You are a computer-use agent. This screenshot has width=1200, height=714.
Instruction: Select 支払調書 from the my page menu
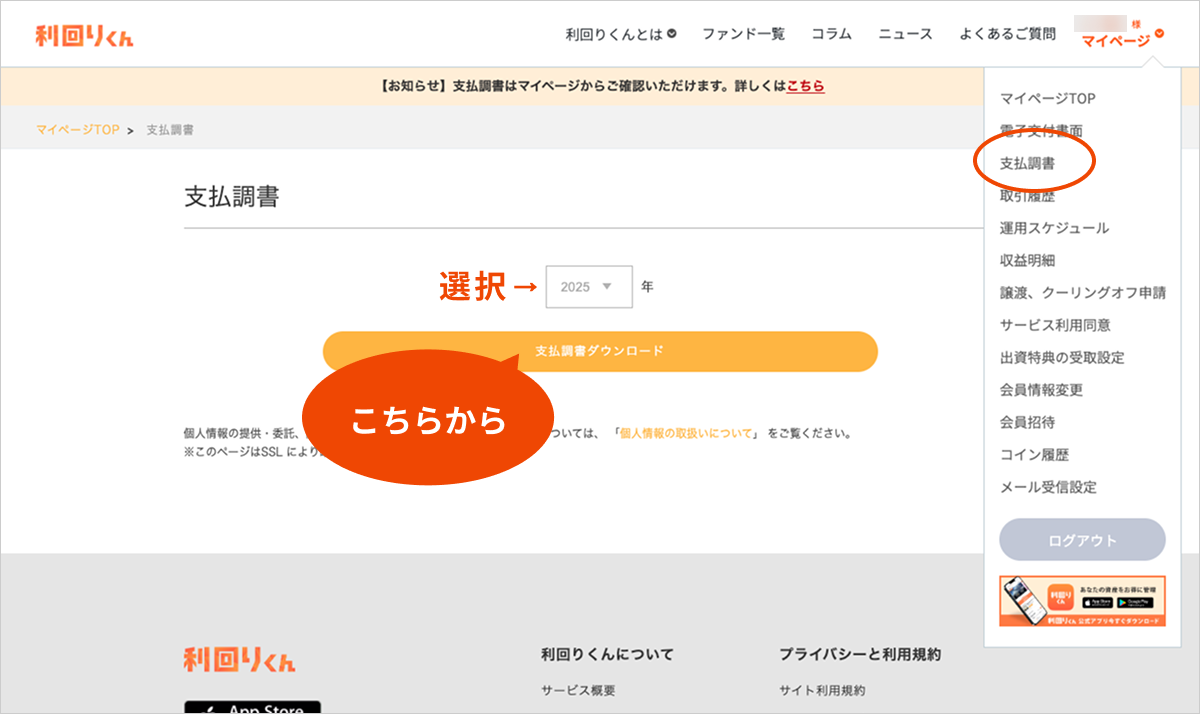(x=1027, y=163)
